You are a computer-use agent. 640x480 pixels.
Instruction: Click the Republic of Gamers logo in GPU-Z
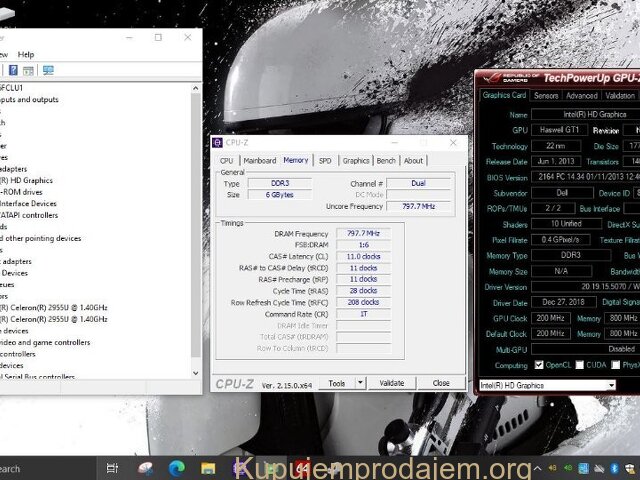point(510,77)
